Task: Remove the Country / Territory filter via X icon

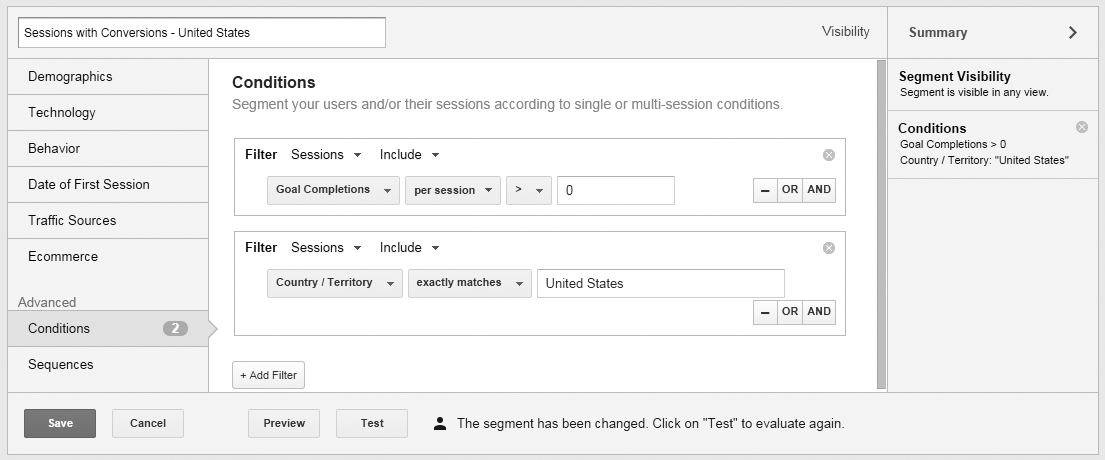Action: point(828,248)
